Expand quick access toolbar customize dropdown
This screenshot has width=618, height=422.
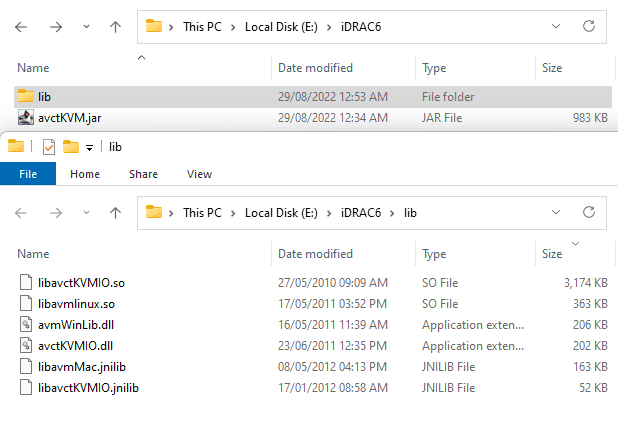click(x=89, y=148)
